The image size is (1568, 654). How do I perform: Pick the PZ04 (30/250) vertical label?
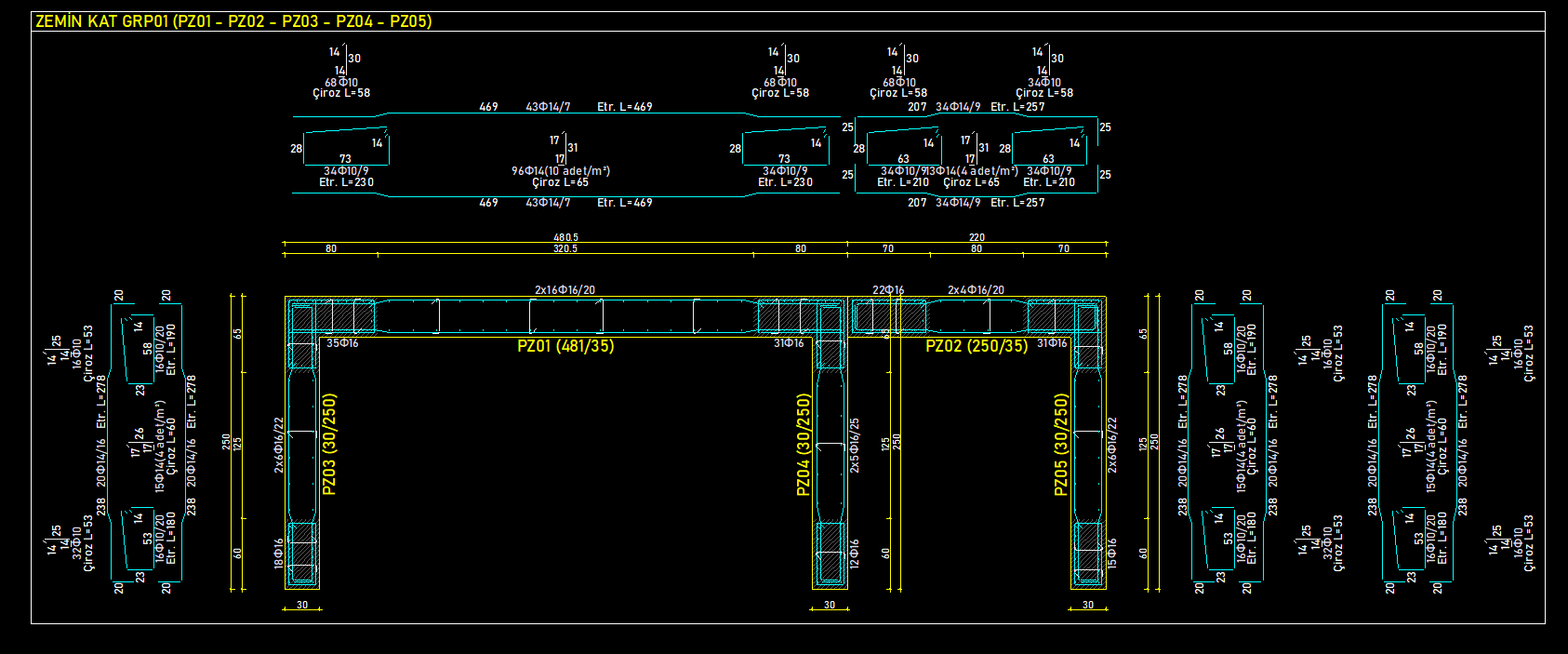point(804,444)
